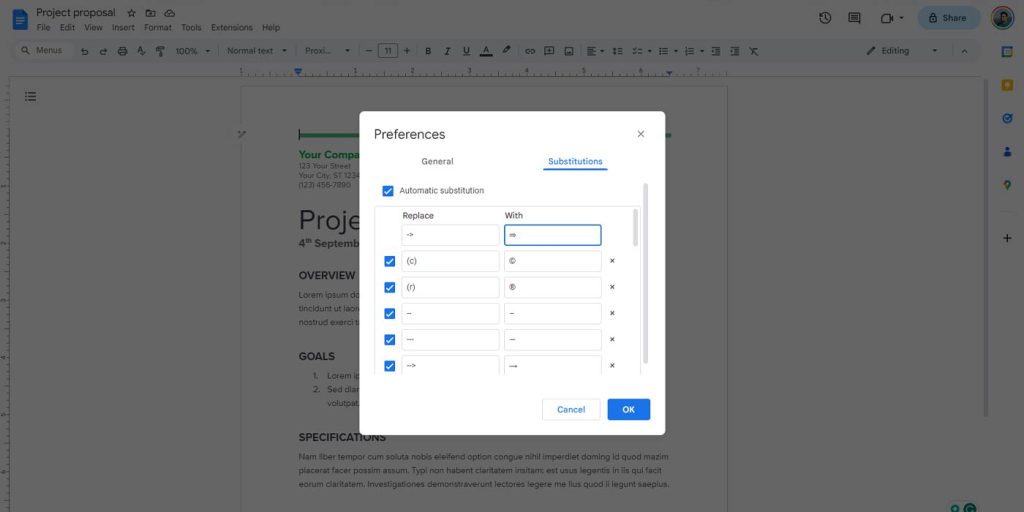Open the comments panel icon
Viewport: 1024px width, 512px height.
coord(854,18)
